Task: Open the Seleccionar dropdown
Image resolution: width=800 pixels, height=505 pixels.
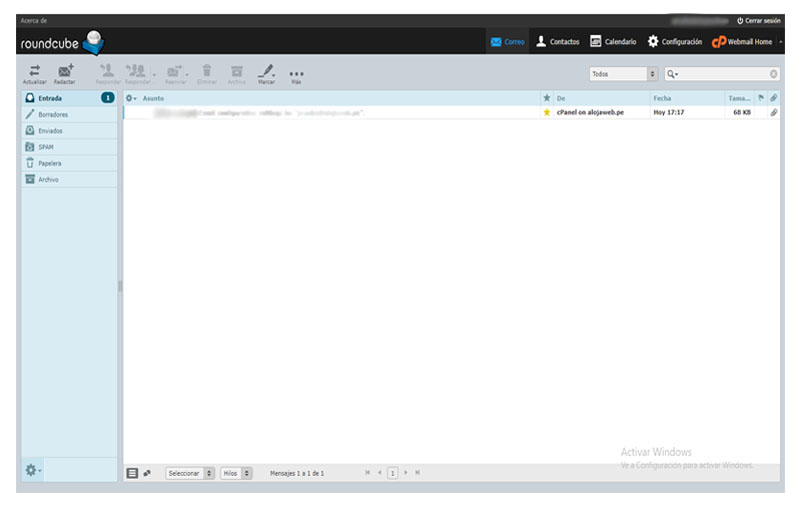Action: pos(190,473)
